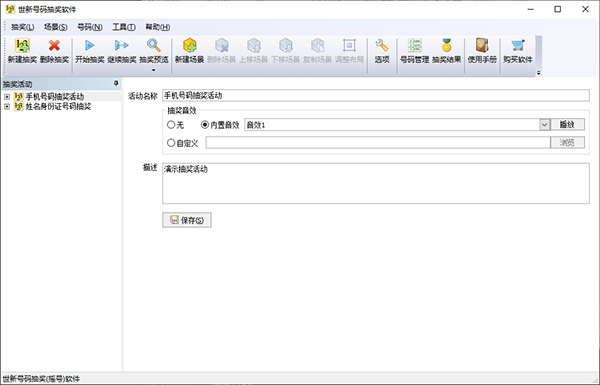Click the 抽奖活动 panel header
This screenshot has height=385, width=600.
click(61, 84)
